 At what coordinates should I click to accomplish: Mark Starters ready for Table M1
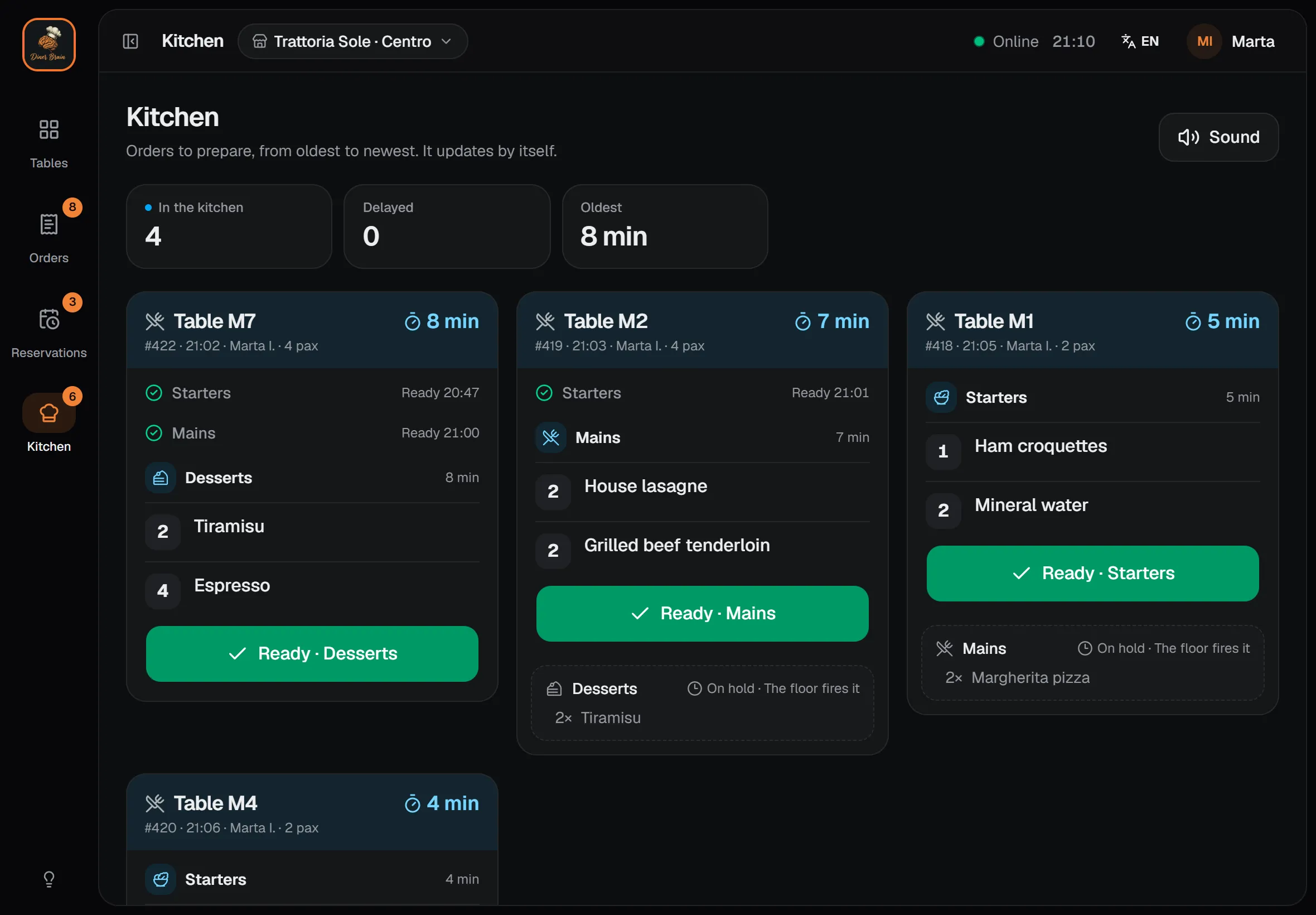tap(1092, 574)
